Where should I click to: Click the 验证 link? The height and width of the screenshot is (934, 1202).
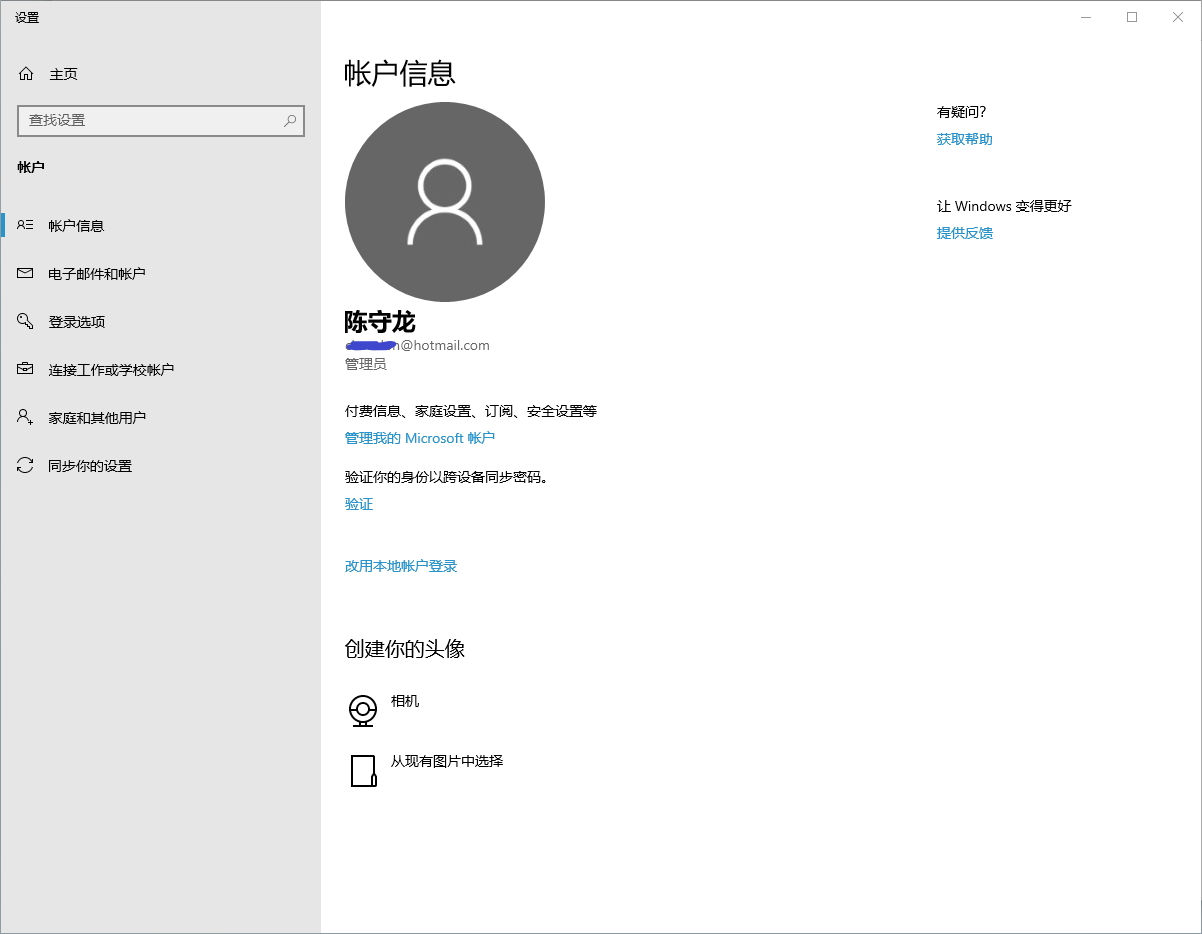359,504
